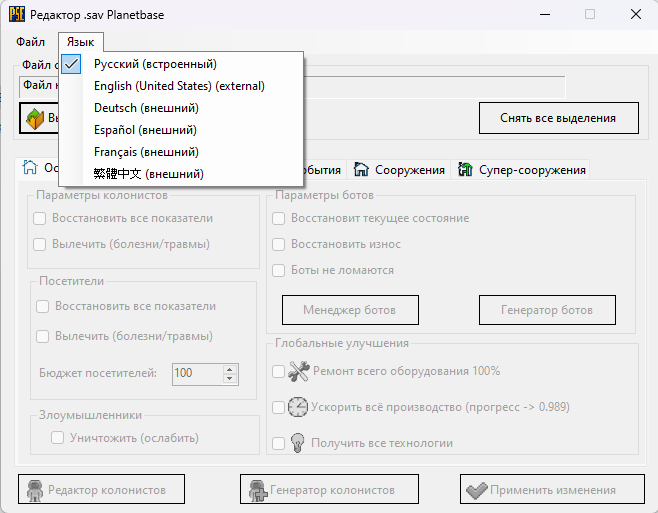Viewport: 658px width, 513px height.
Task: Enable Боты не ломаются checkbox
Action: (x=279, y=270)
